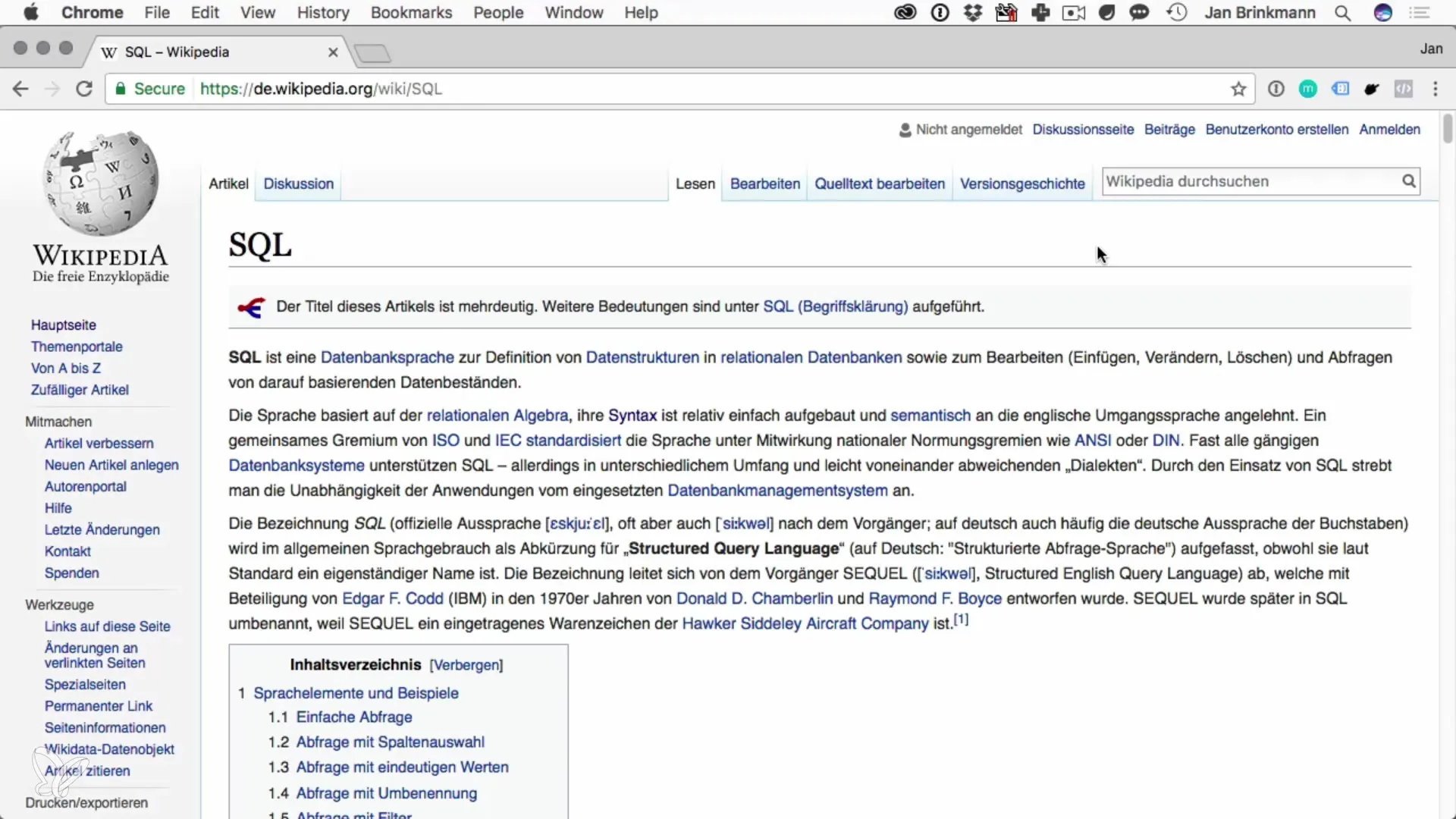The height and width of the screenshot is (819, 1456).
Task: Open the Window menu
Action: (x=574, y=12)
